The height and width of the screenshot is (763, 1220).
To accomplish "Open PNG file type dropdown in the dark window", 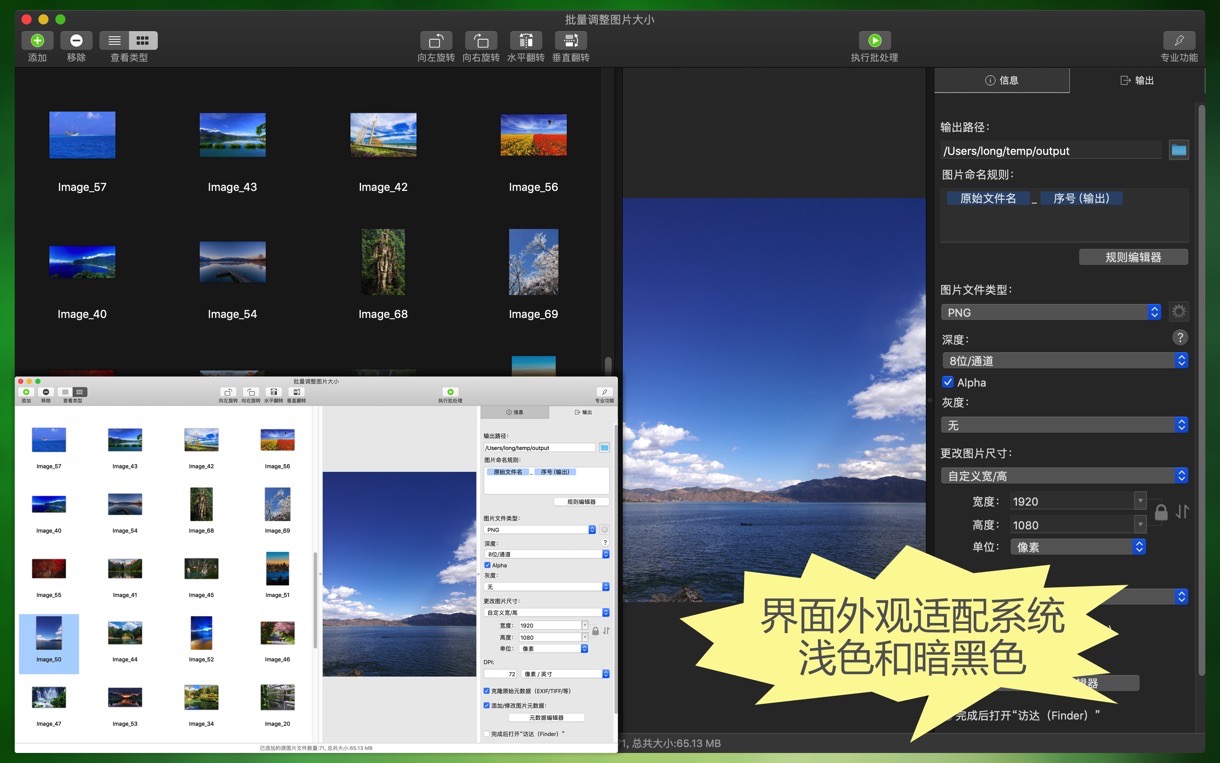I will pyautogui.click(x=1052, y=312).
